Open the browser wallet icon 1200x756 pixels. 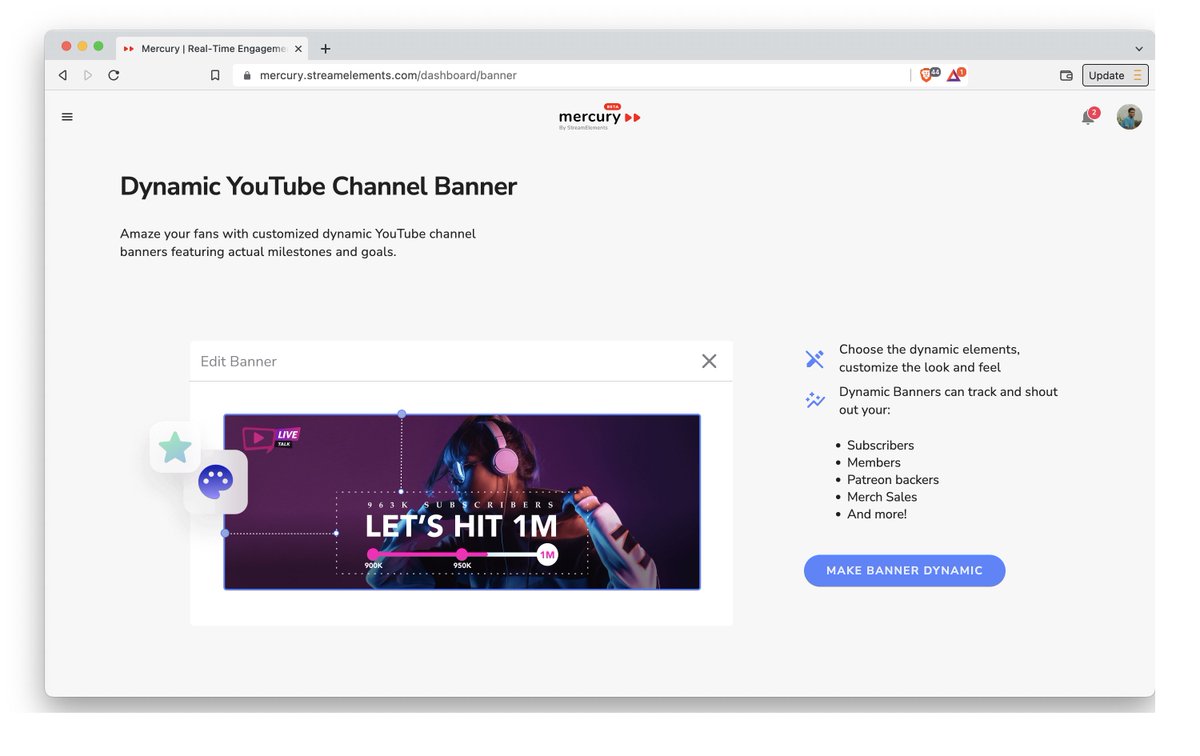[x=1066, y=75]
